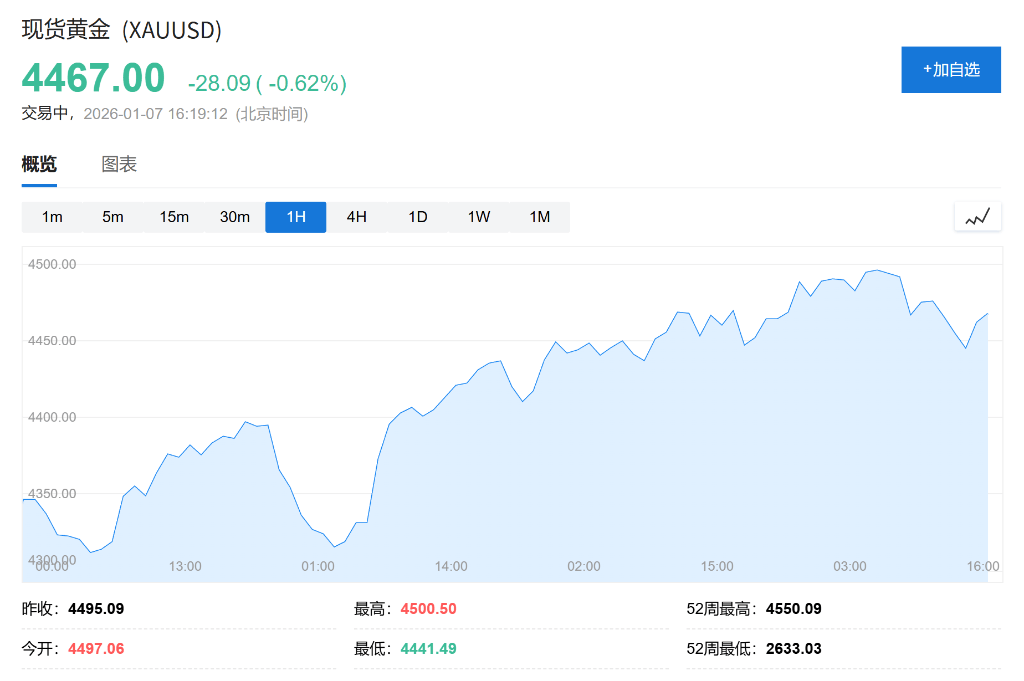Click the chart peak near 03:00
Screen dimensions: 1024x681
pos(877,270)
